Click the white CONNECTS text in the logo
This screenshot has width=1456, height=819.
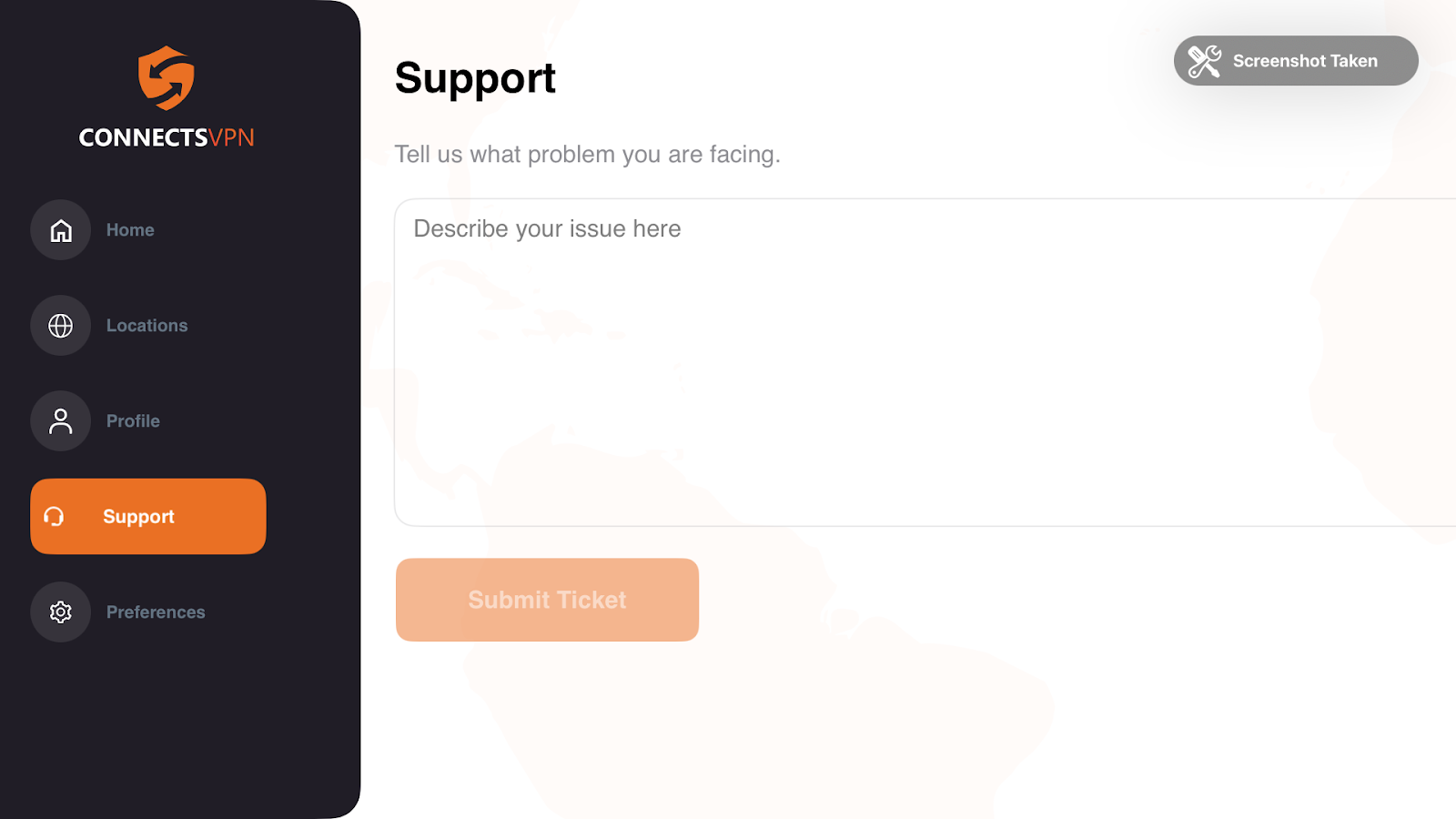click(144, 137)
